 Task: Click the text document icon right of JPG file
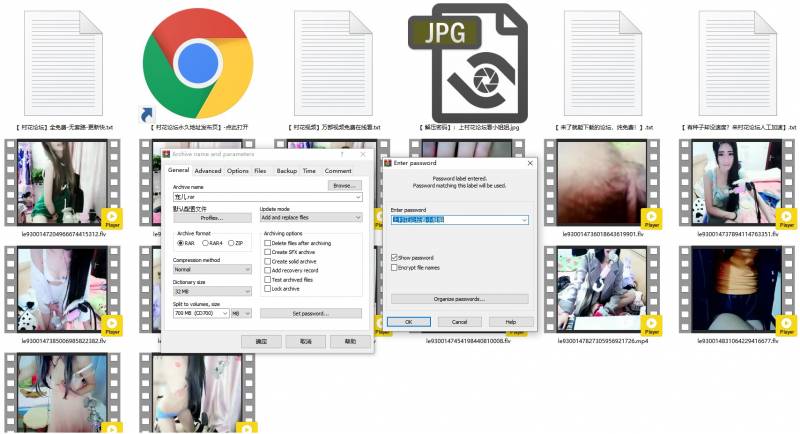click(606, 62)
